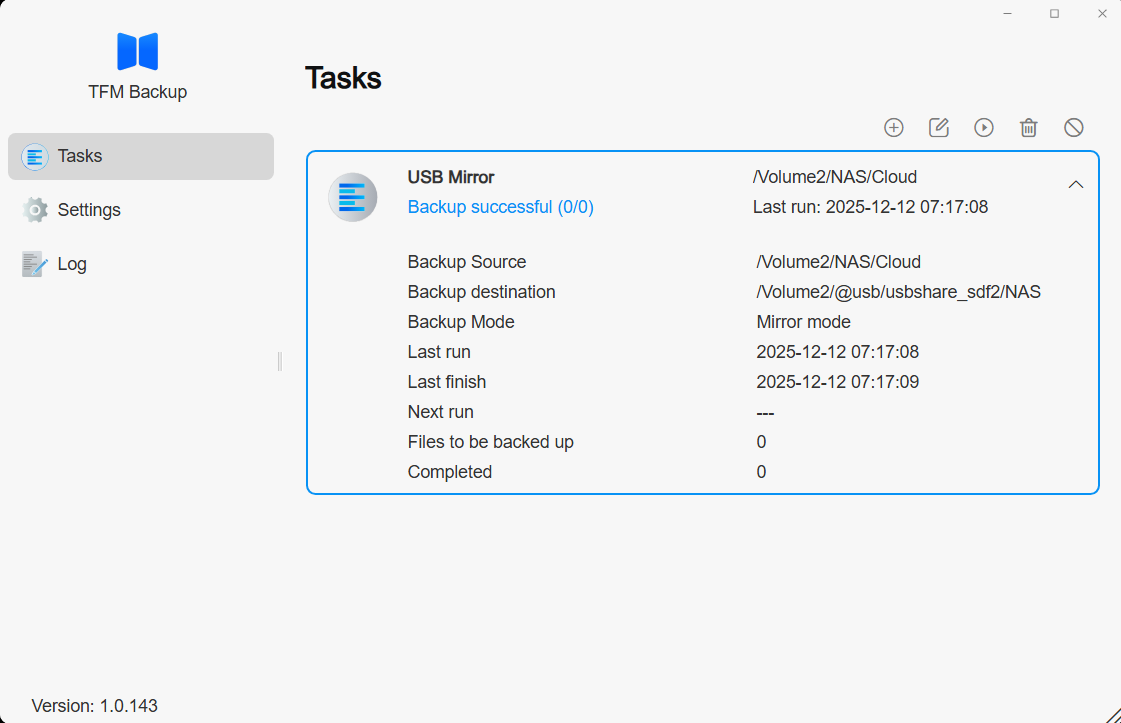This screenshot has width=1121, height=723.
Task: Click the Backup destination path value
Action: tap(898, 292)
